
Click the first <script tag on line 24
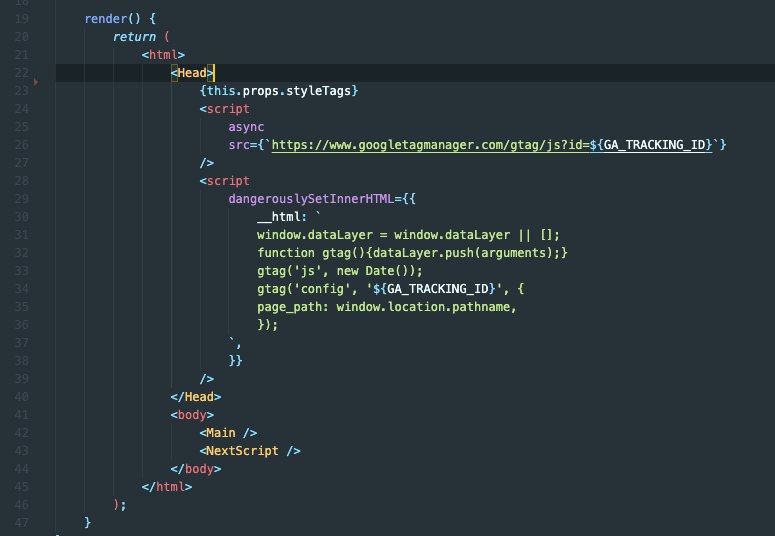224,109
